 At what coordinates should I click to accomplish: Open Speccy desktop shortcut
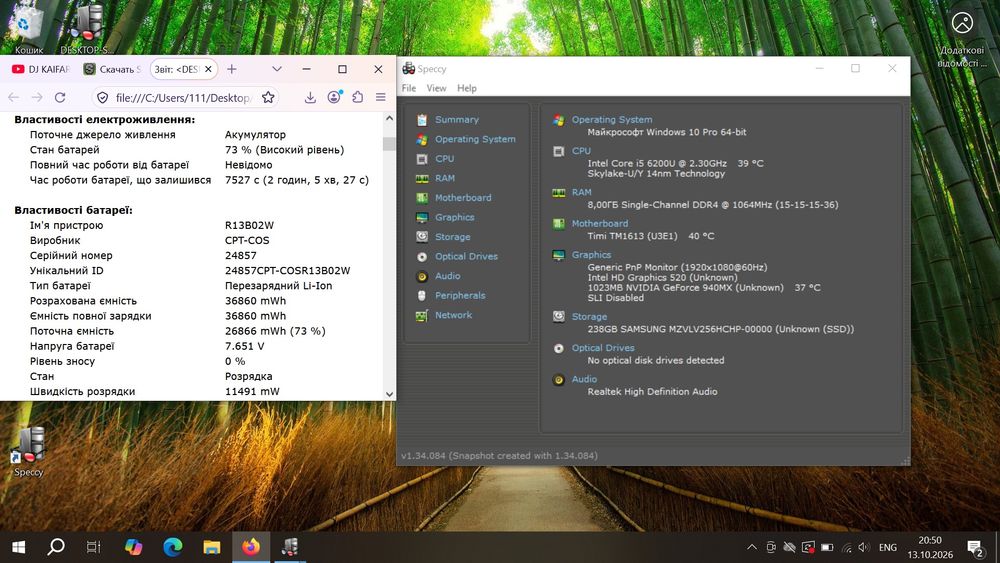pos(29,451)
